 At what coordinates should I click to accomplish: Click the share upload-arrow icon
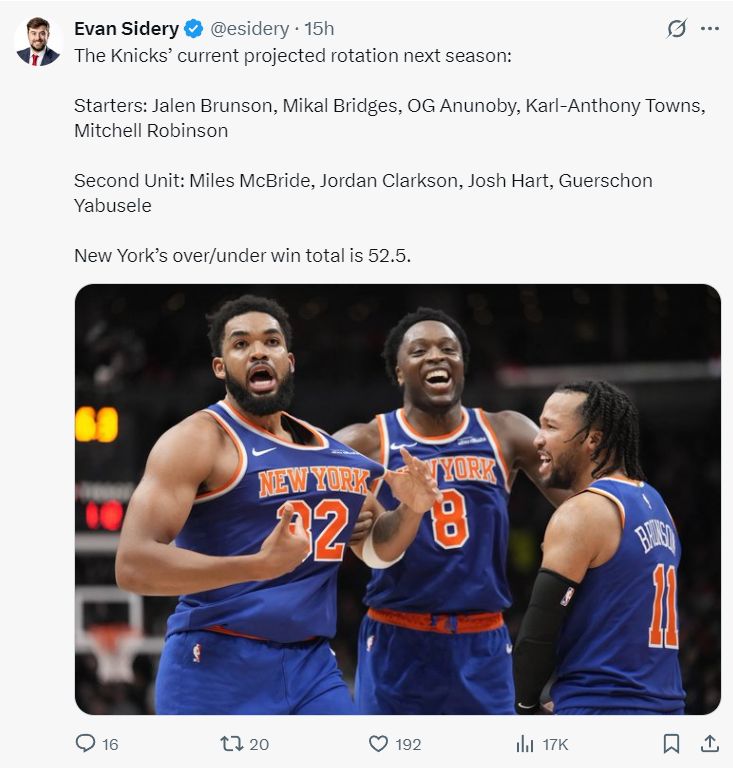(709, 744)
